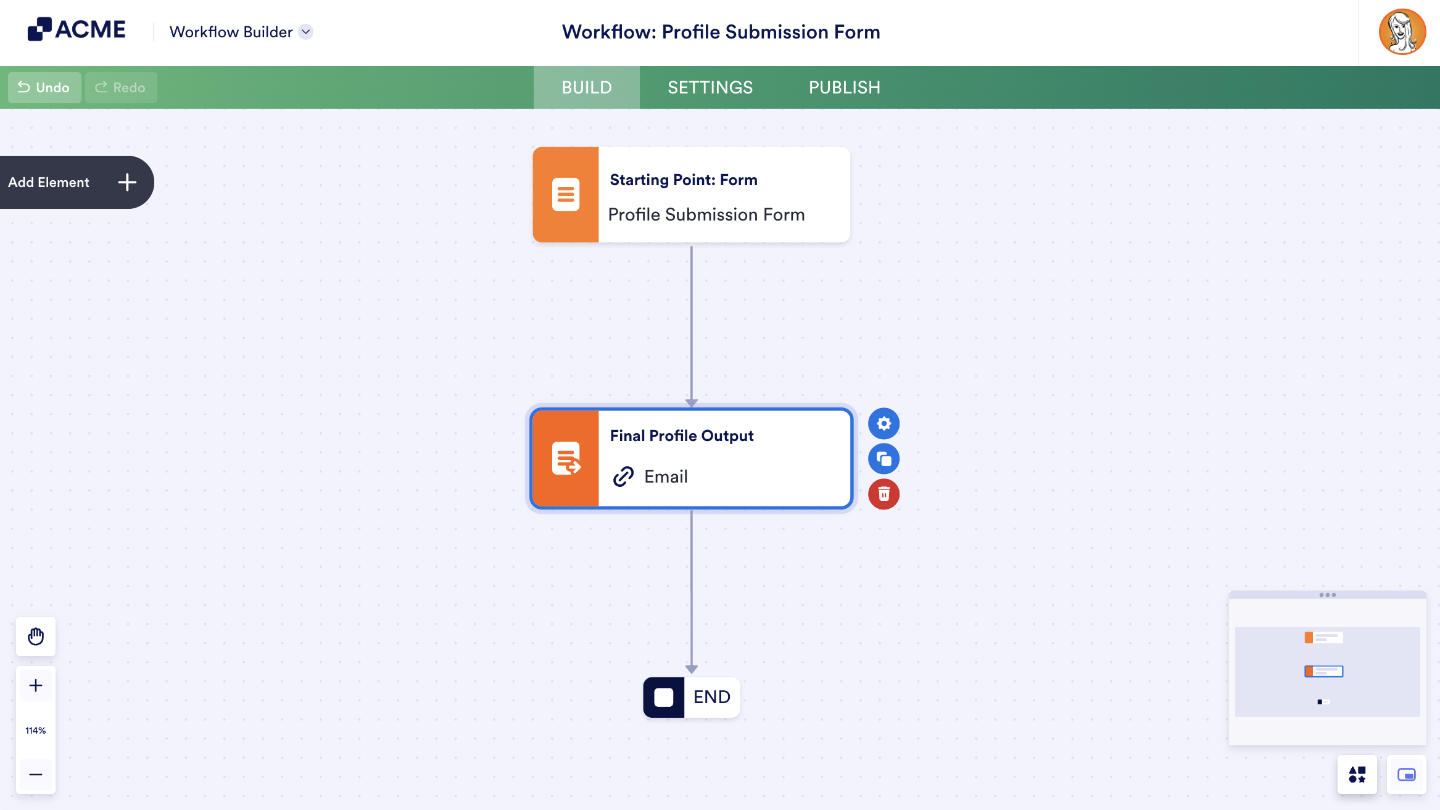Open settings gear for Final Profile Output
1440x810 pixels.
[884, 424]
